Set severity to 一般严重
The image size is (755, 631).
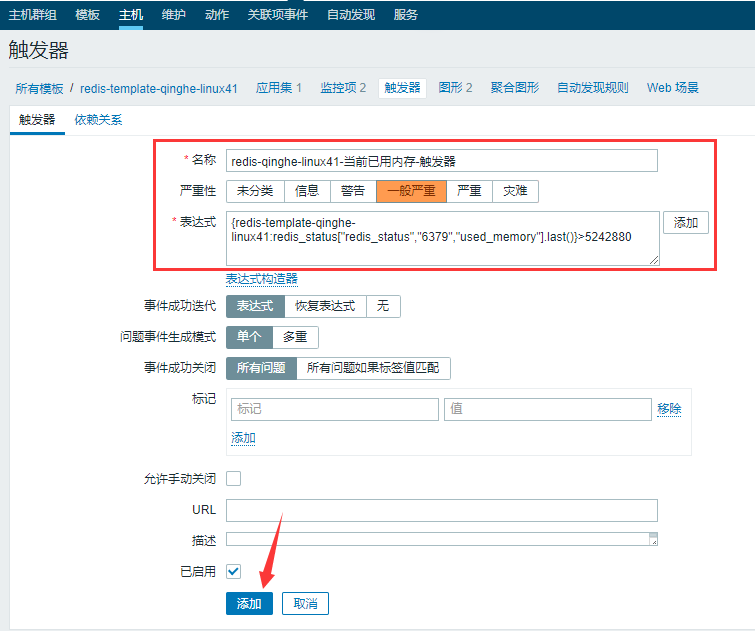pyautogui.click(x=411, y=191)
